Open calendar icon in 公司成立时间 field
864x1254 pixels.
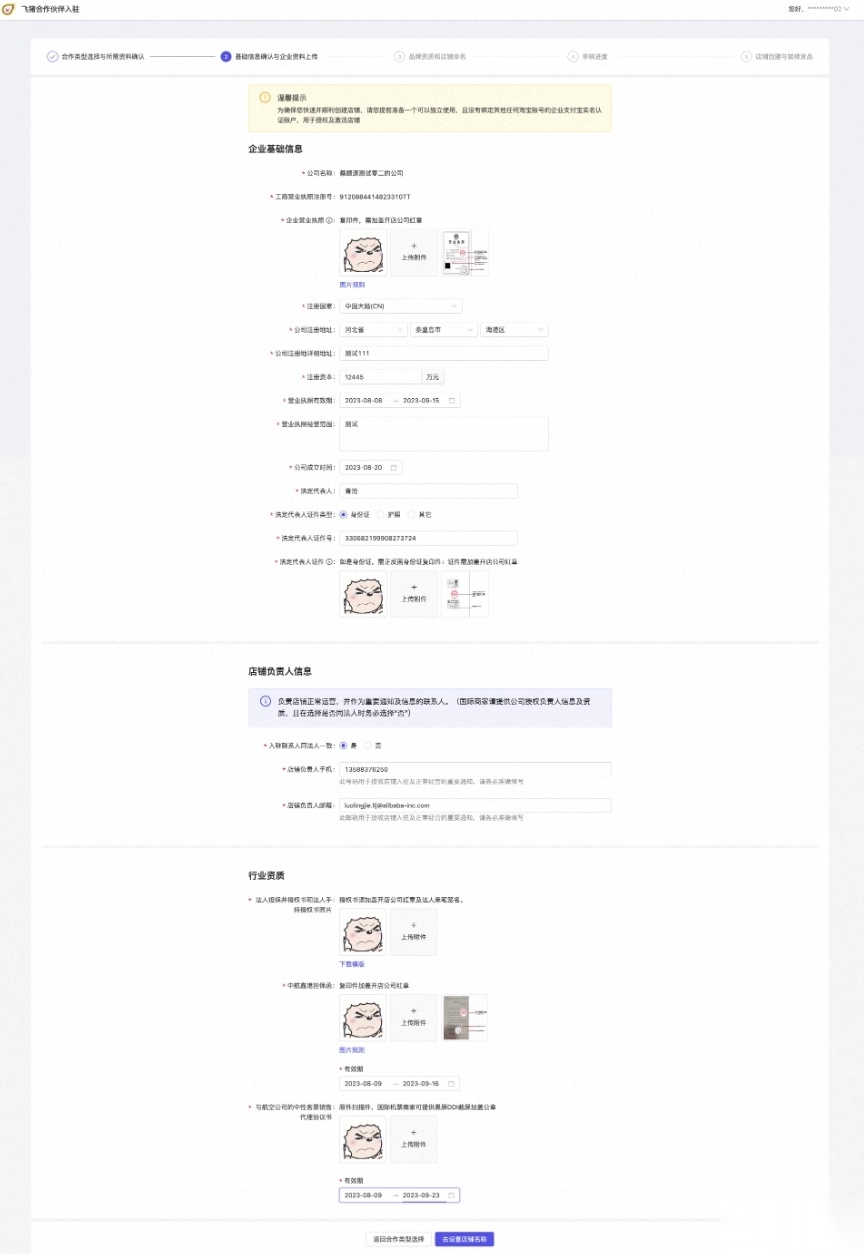tap(394, 467)
